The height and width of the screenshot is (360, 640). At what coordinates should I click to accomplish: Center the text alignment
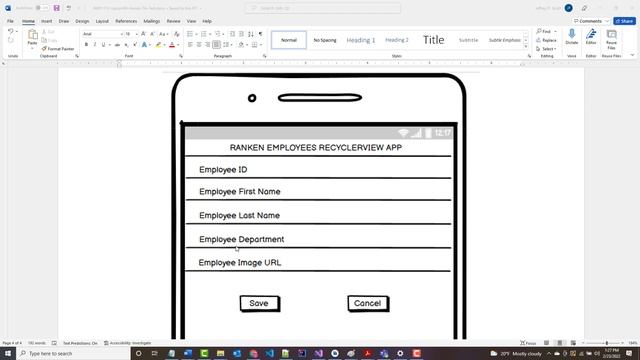(x=199, y=44)
